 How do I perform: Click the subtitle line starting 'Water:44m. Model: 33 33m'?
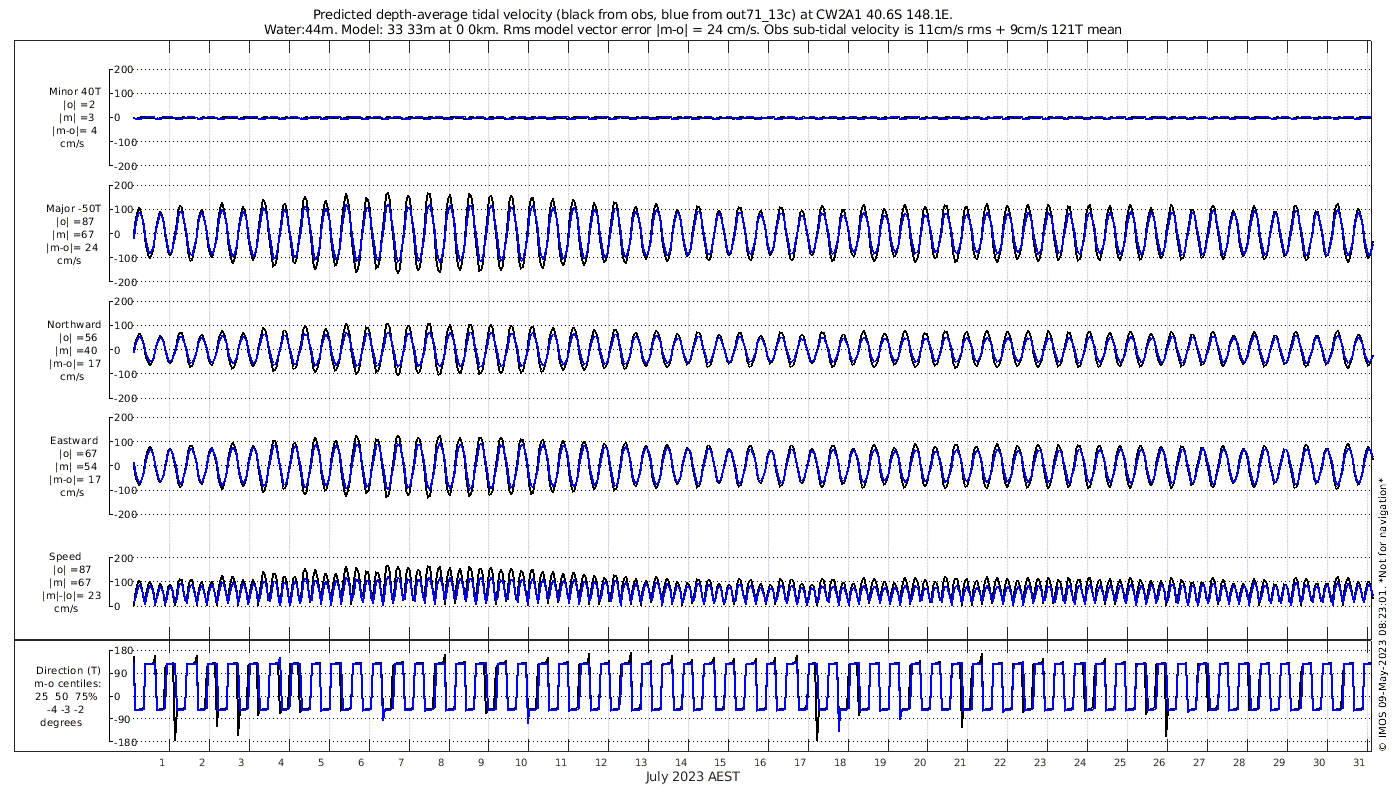tap(692, 30)
